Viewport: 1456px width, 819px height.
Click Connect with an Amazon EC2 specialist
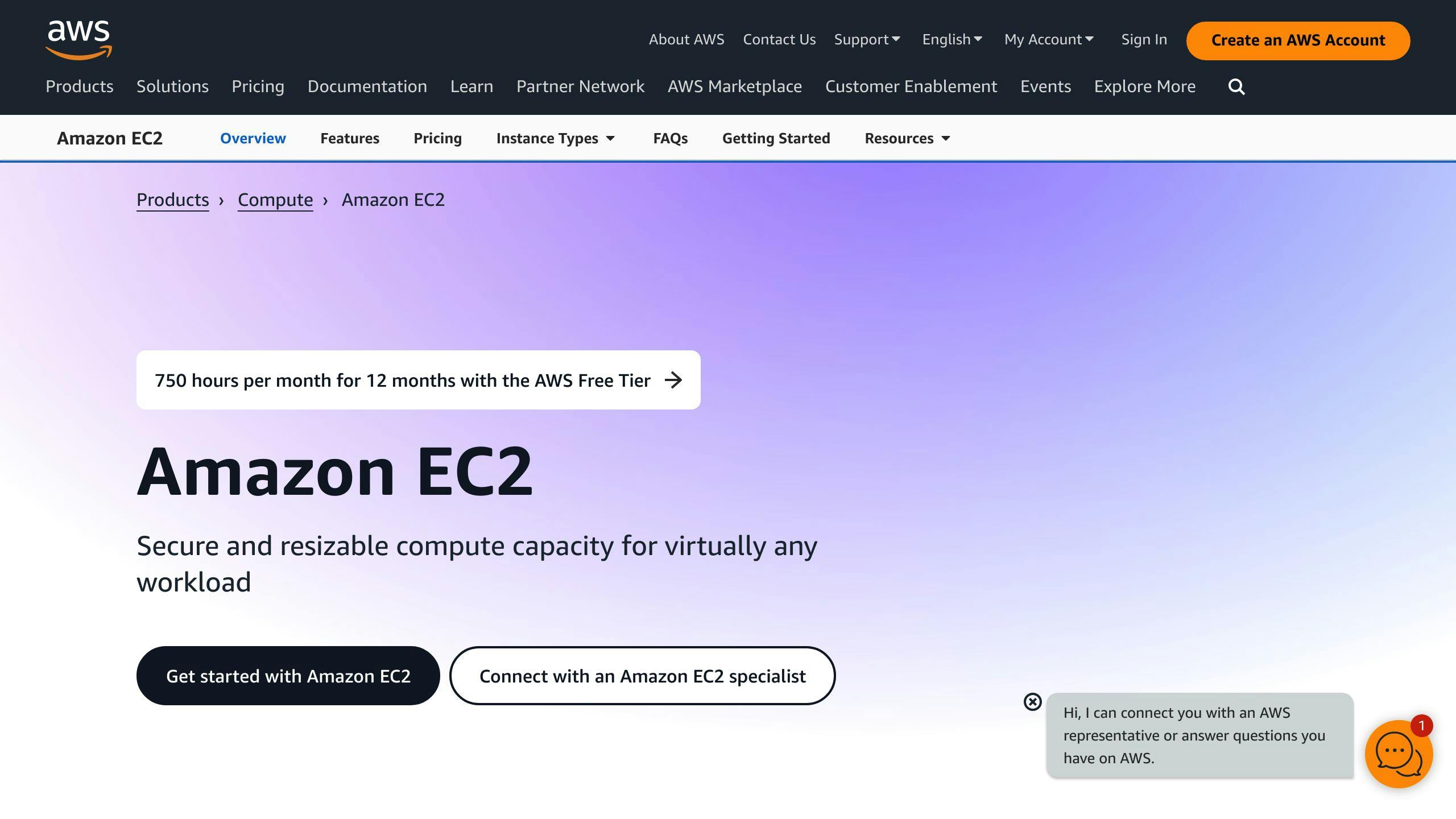coord(642,676)
